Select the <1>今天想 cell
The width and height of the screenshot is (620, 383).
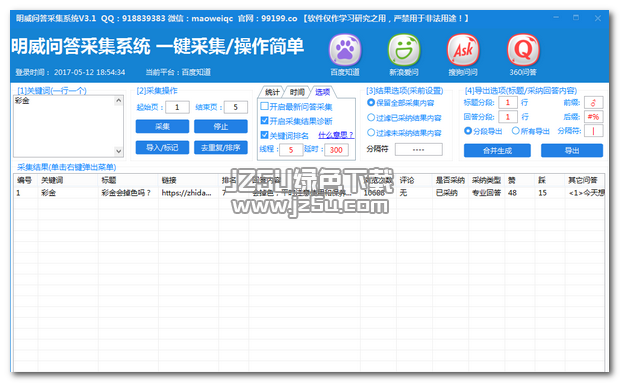584,193
